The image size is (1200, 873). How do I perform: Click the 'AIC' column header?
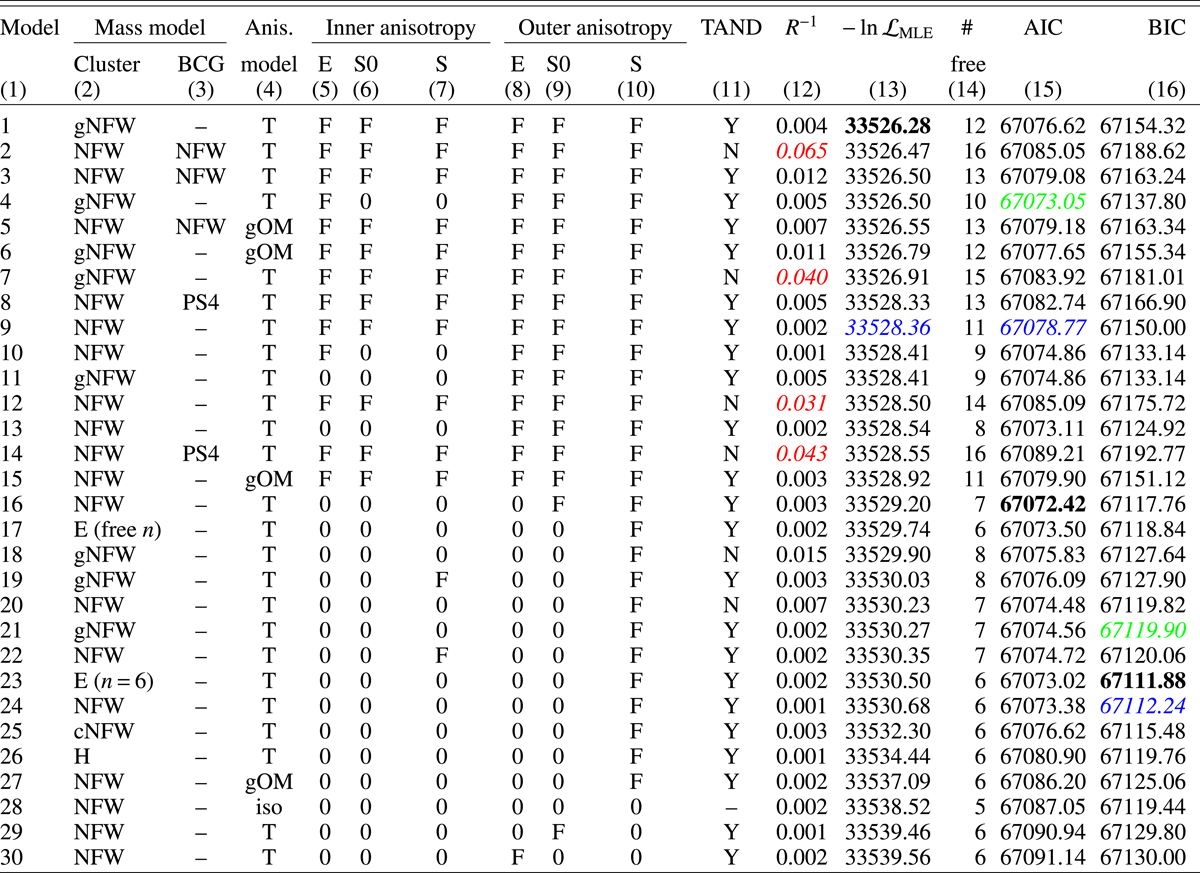tap(1042, 28)
